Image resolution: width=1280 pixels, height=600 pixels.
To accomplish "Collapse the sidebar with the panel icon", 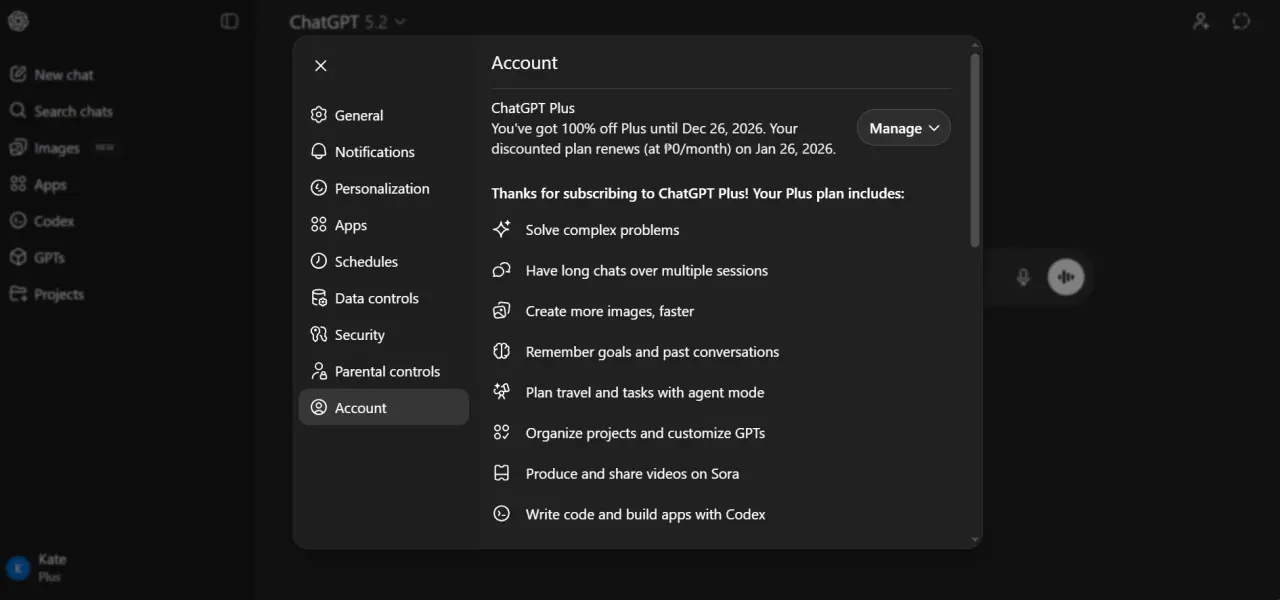I will point(230,21).
